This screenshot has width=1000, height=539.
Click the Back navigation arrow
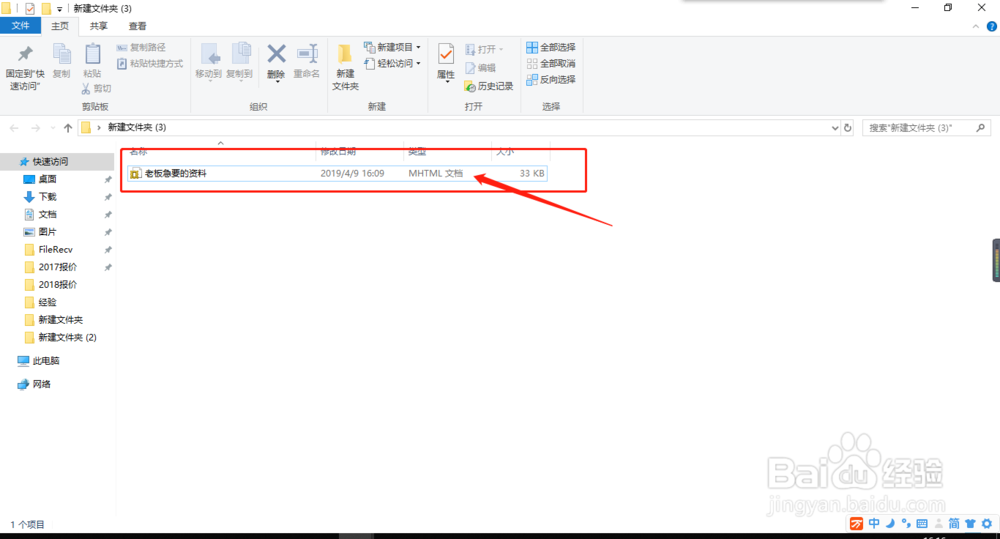pyautogui.click(x=14, y=128)
